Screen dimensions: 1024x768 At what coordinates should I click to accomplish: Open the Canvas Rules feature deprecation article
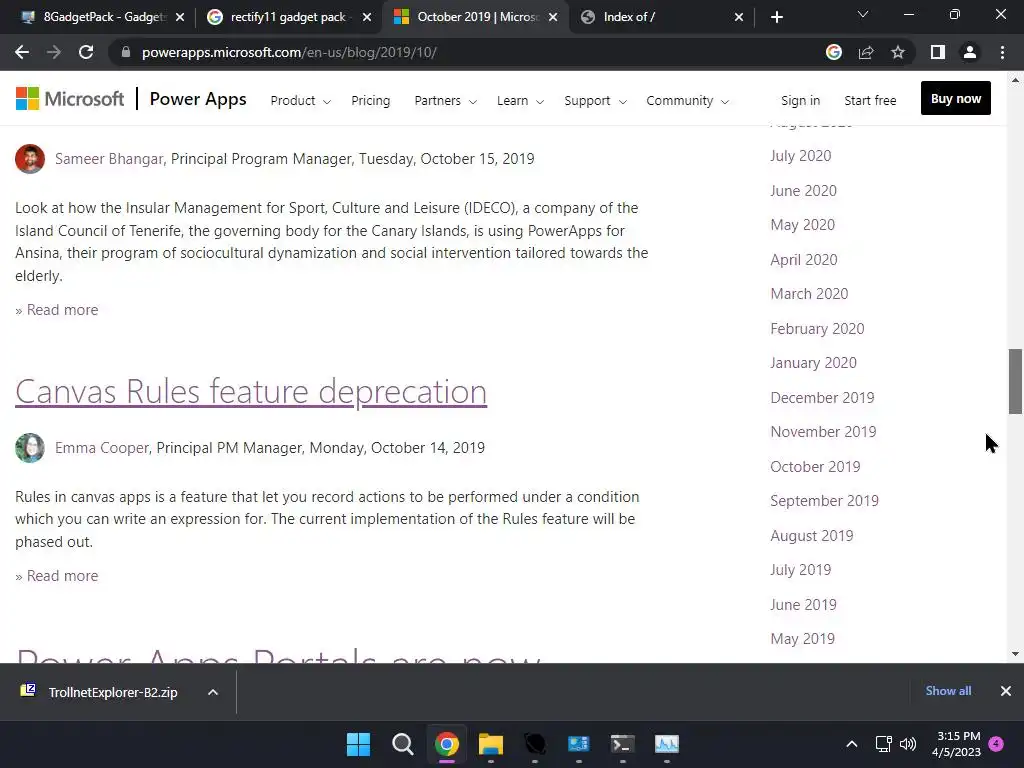(251, 392)
